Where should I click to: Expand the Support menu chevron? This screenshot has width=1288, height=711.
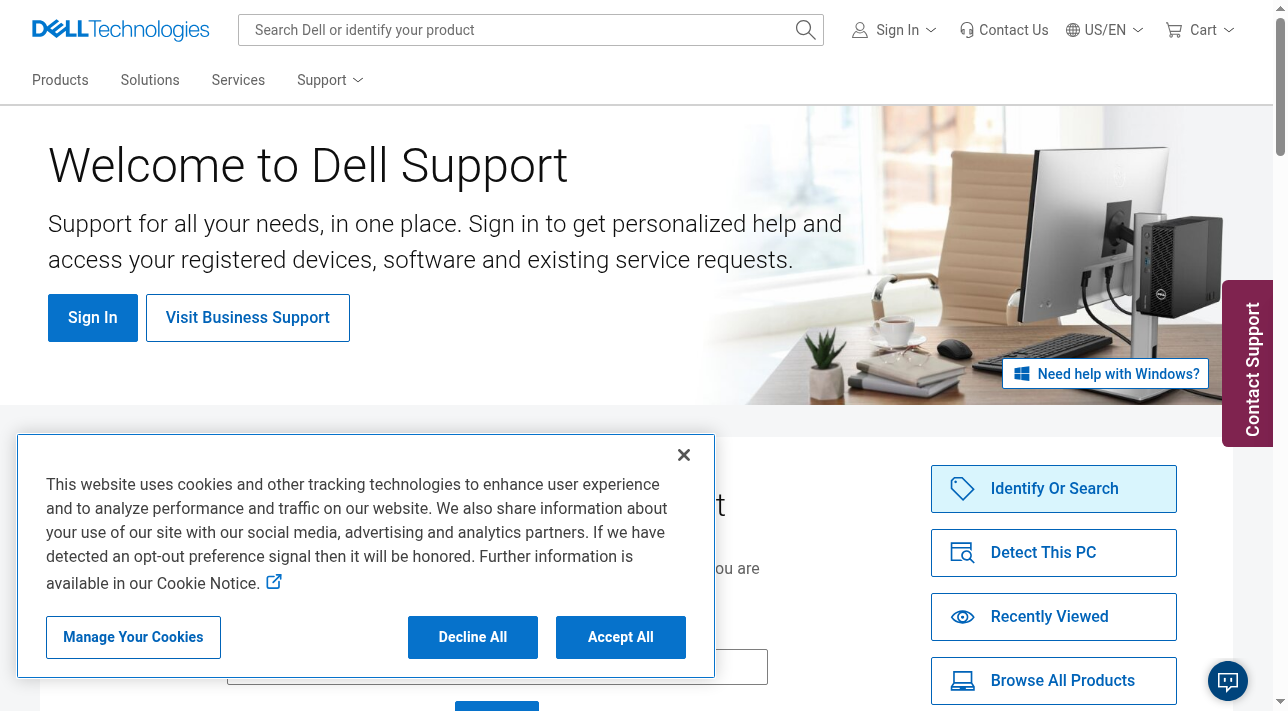pos(358,80)
